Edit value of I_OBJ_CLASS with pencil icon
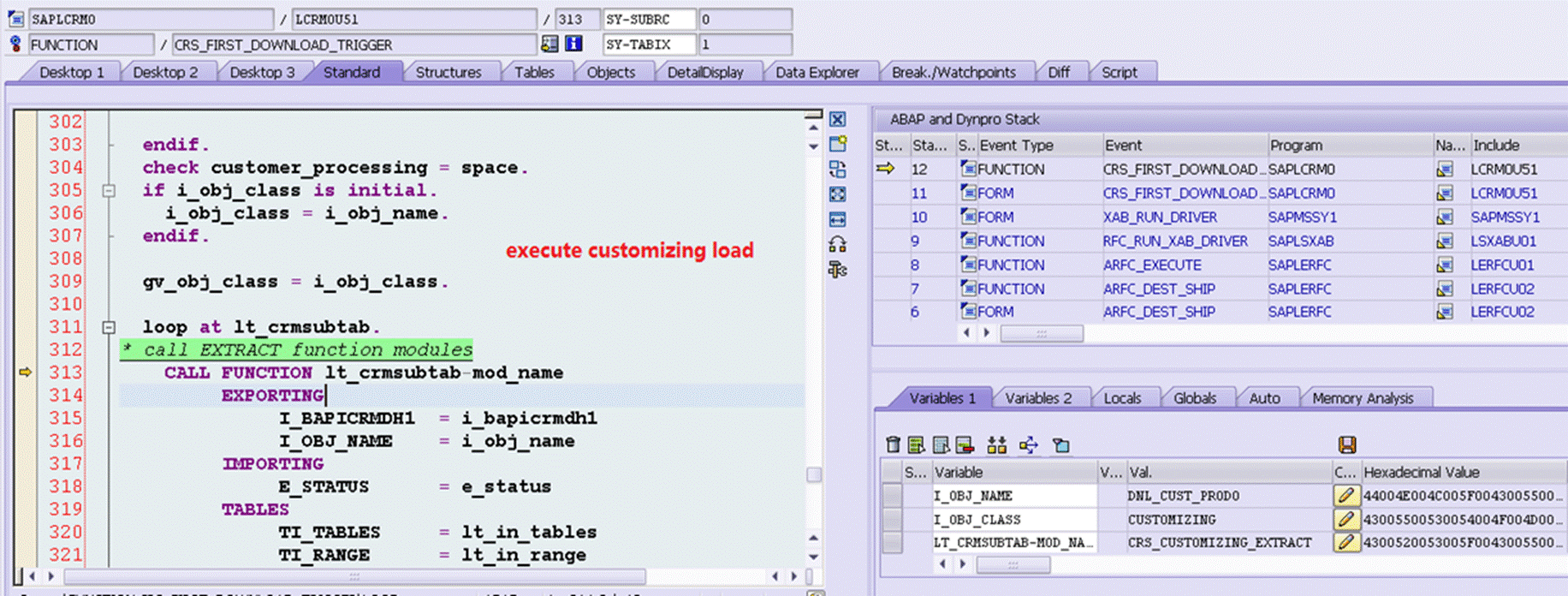The height and width of the screenshot is (596, 1568). [x=1345, y=519]
